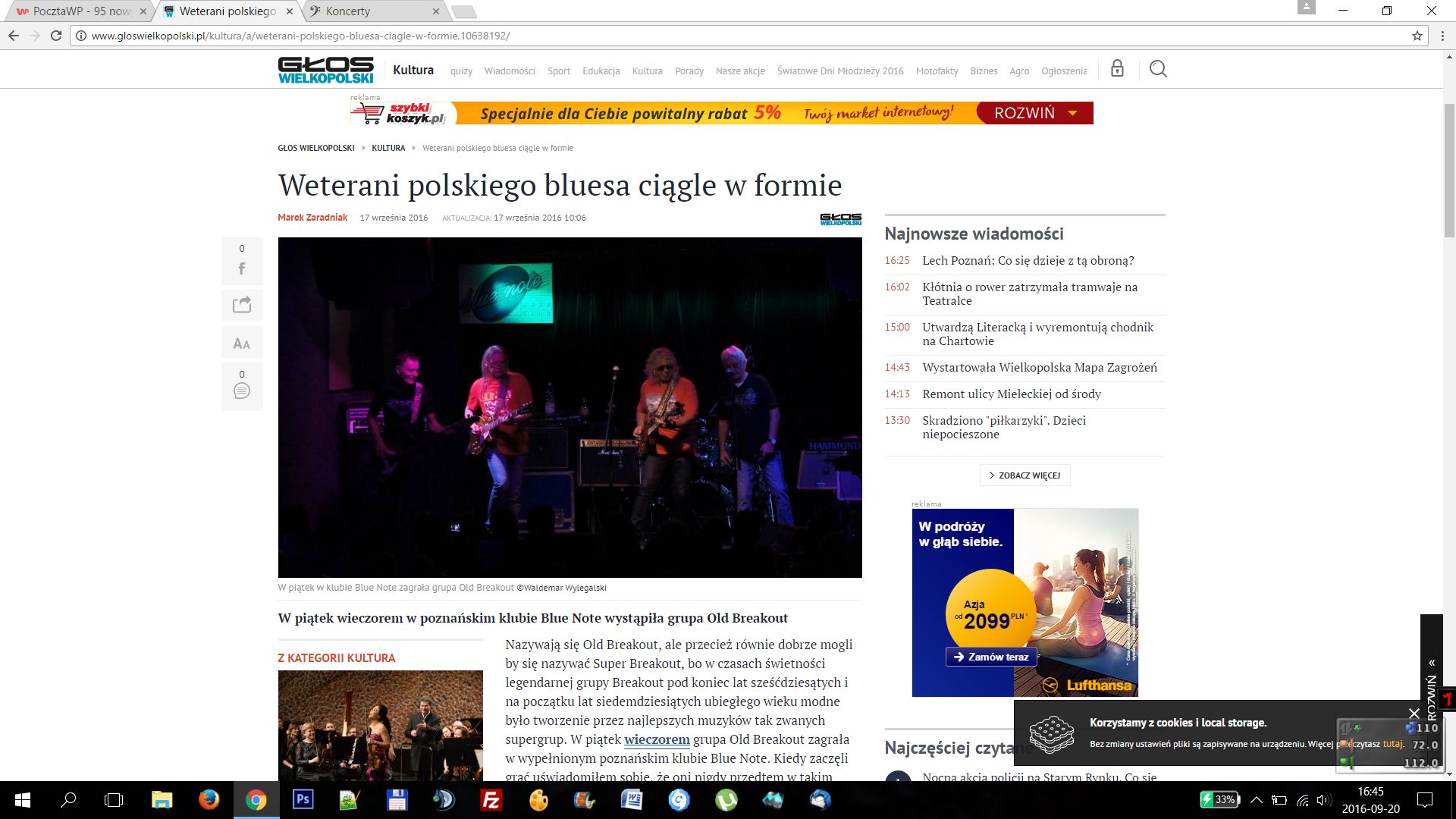Open the Ogłoszenia section

click(1064, 71)
